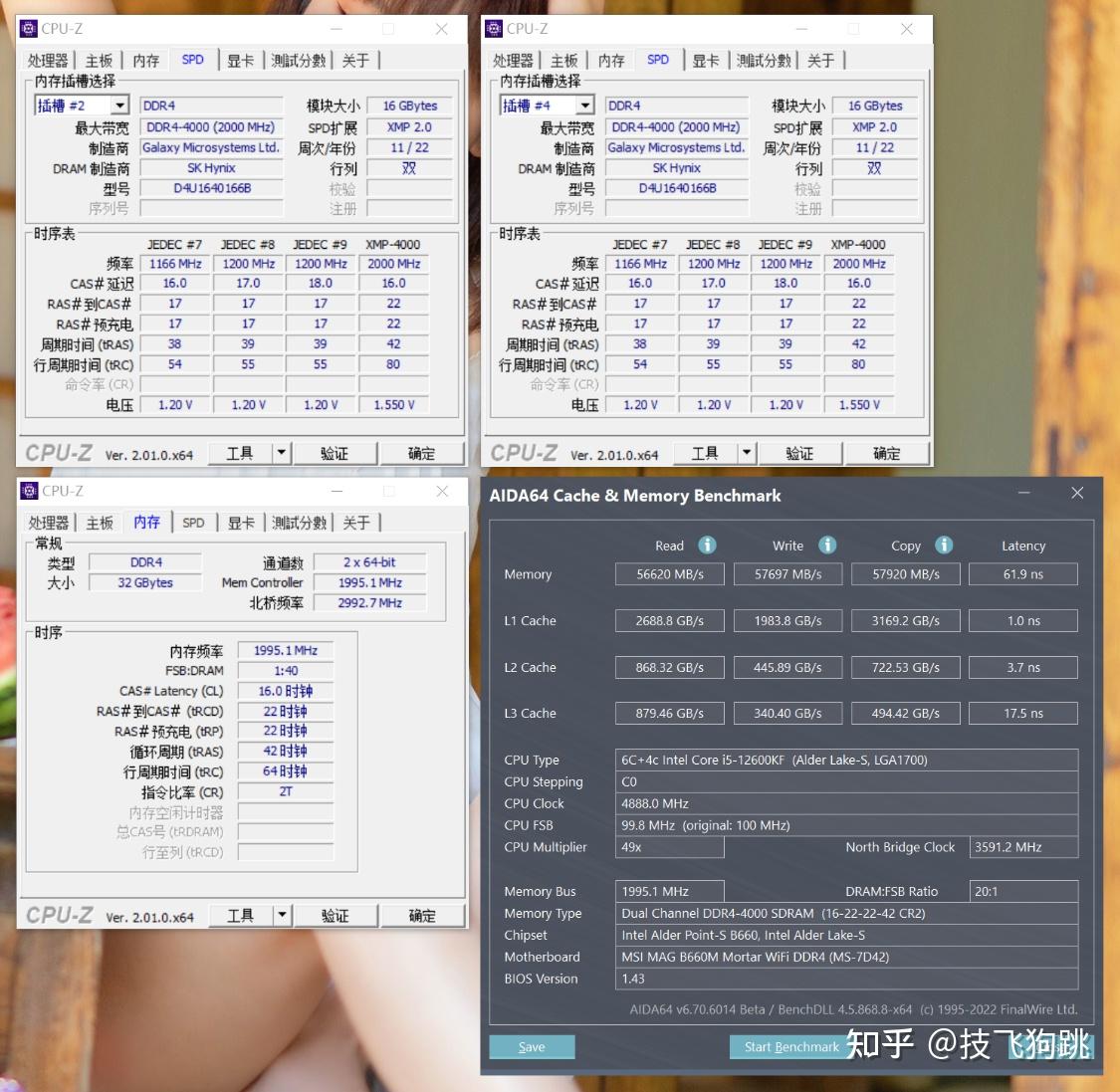Click CPU Clock value 4888.0 MHz
1120x1092 pixels.
click(846, 803)
